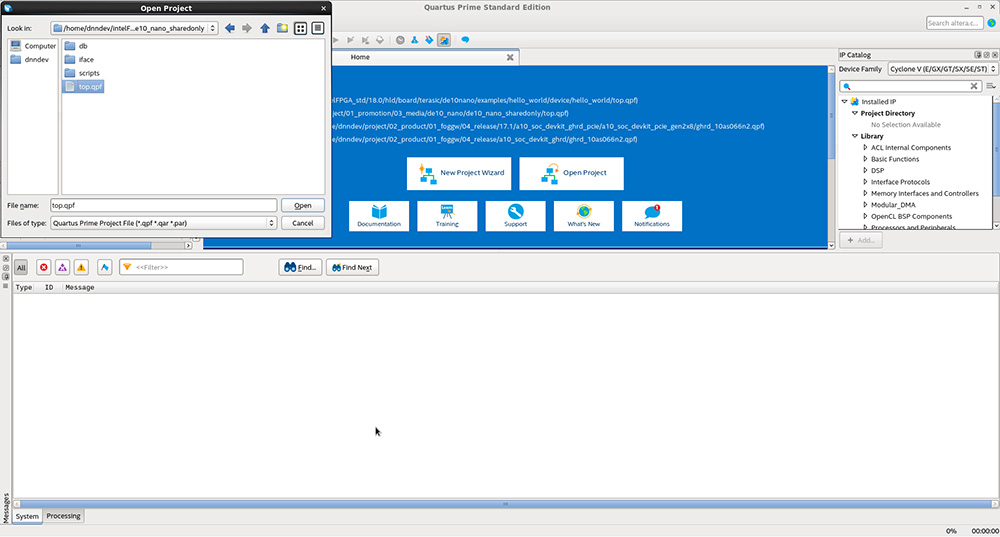Launch New Project Wizard
The width and height of the screenshot is (1000, 537).
pos(459,173)
